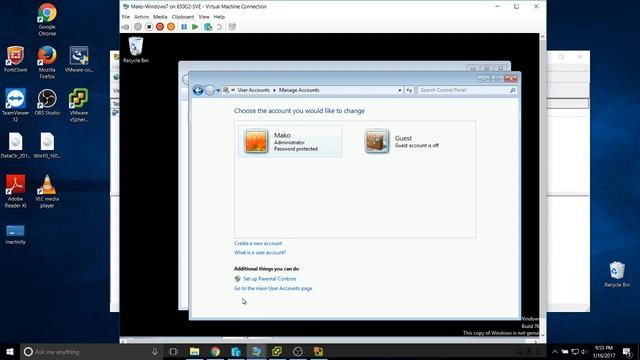
Task: Open Task View on the taskbar
Action: (173, 351)
